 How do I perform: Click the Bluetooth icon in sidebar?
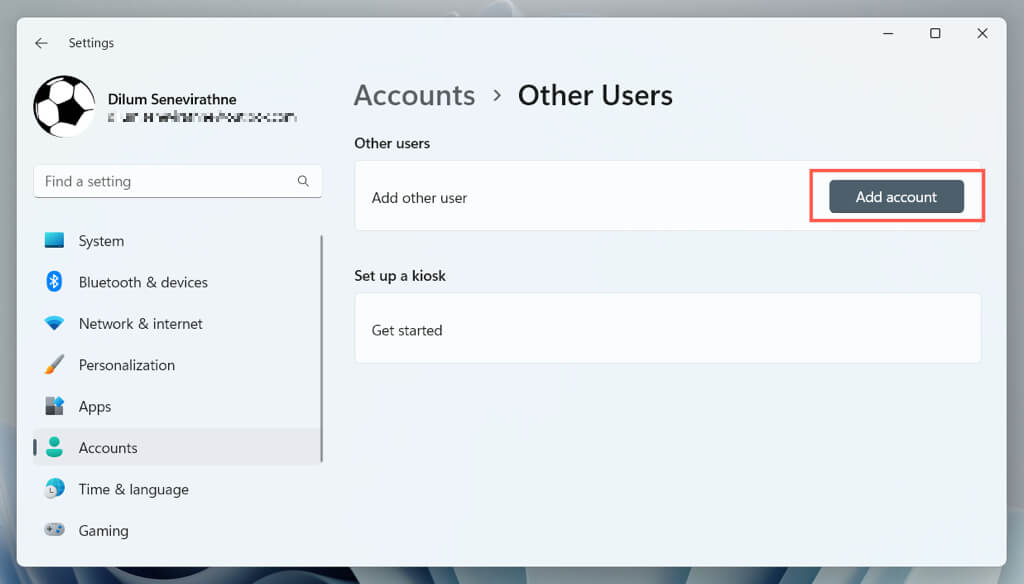(x=54, y=282)
